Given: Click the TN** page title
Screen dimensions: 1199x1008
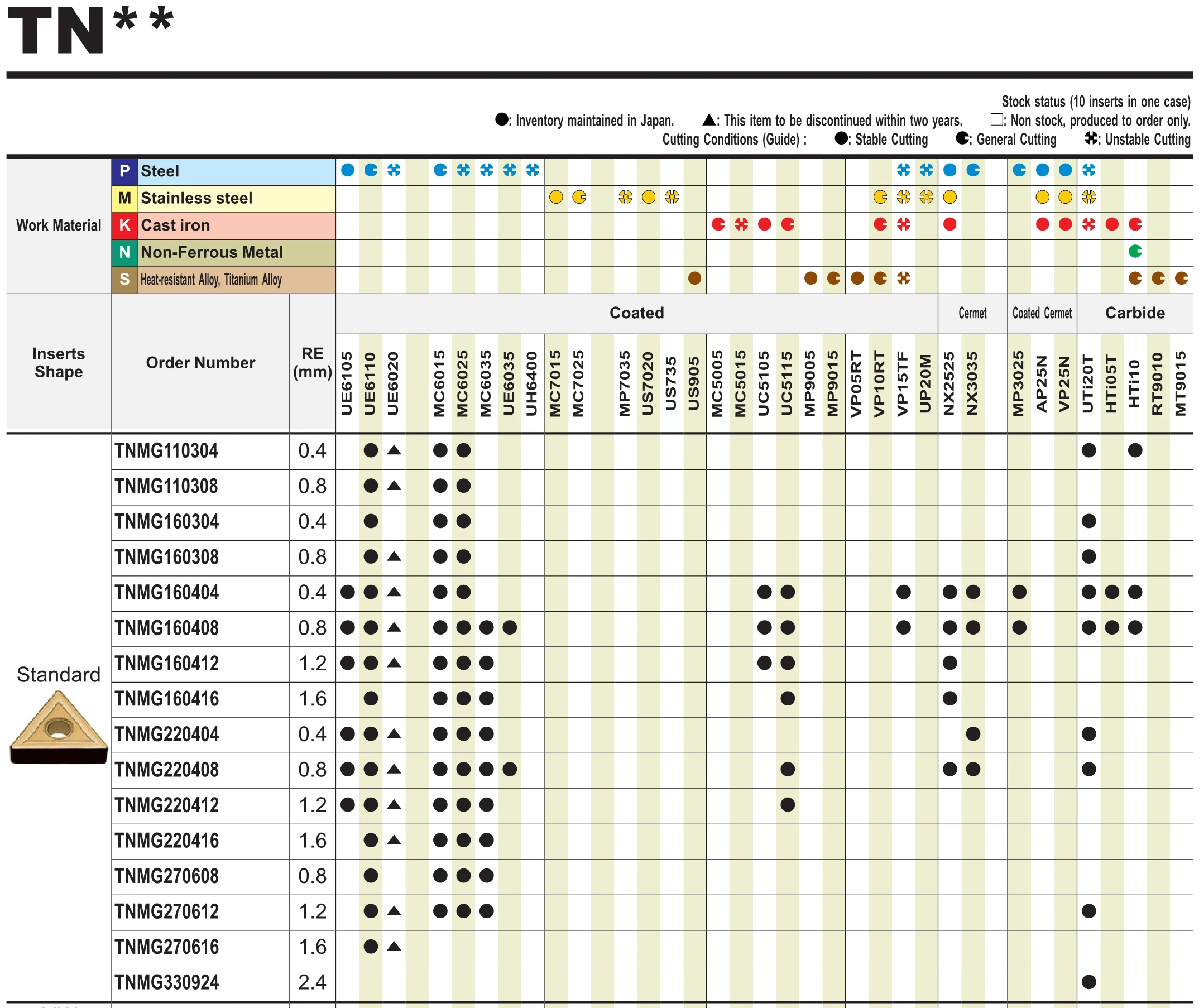Looking at the screenshot, I should tap(90, 30).
